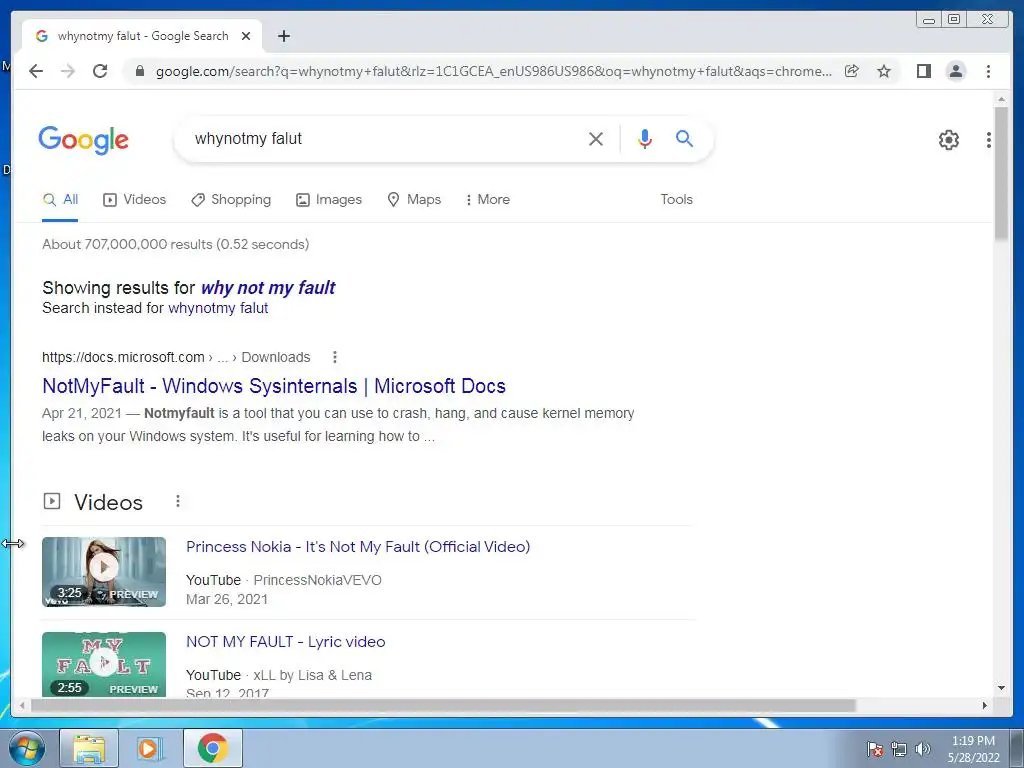1024x768 pixels.
Task: Reload the current page
Action: click(100, 71)
